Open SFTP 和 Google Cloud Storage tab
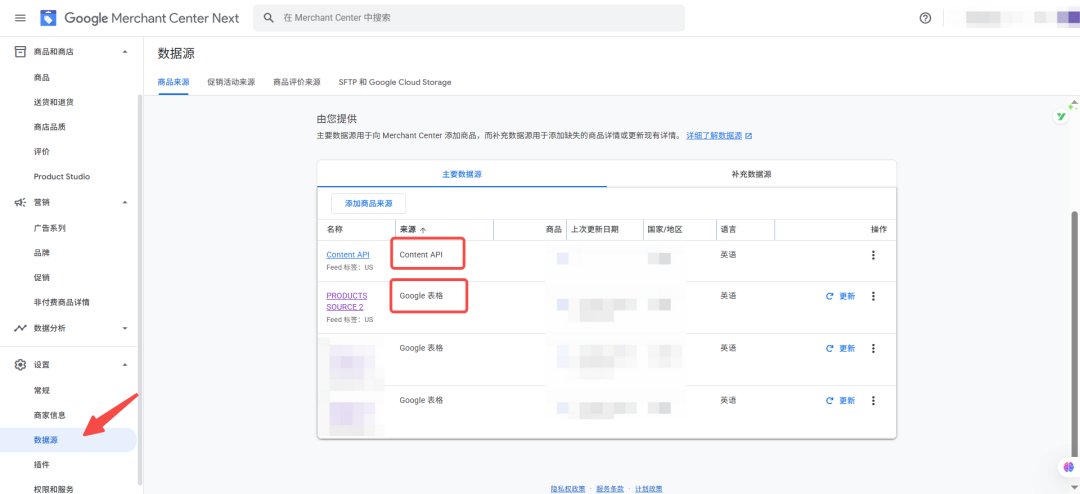Screen dimensions: 1080x494 tap(395, 82)
